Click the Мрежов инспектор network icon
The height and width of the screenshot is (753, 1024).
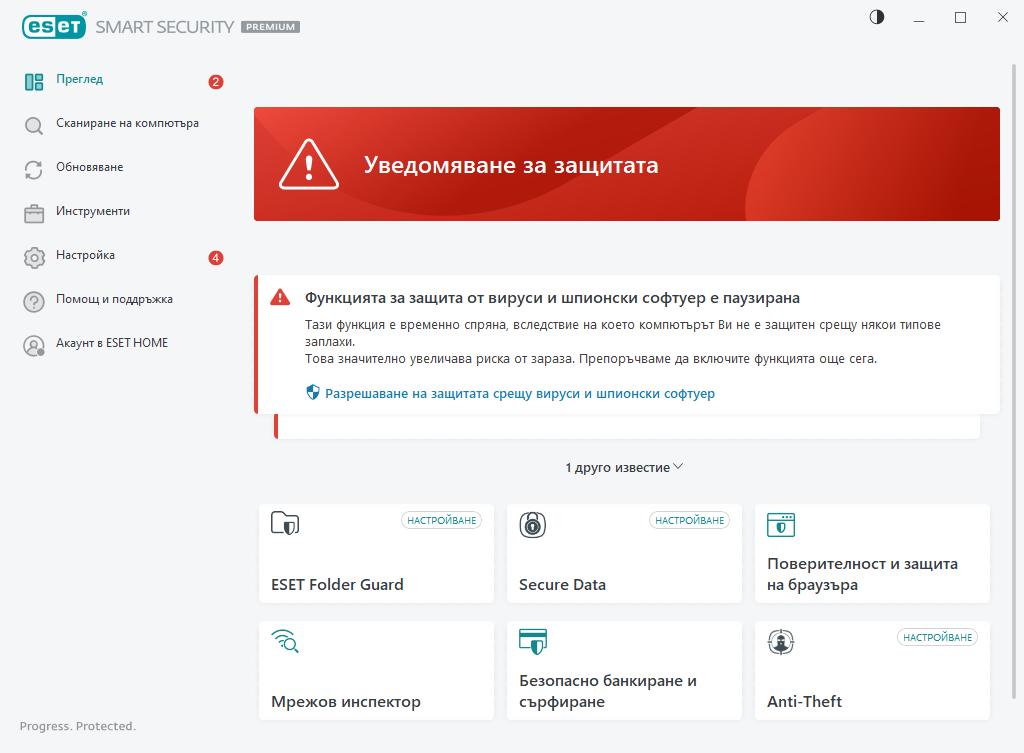[287, 642]
